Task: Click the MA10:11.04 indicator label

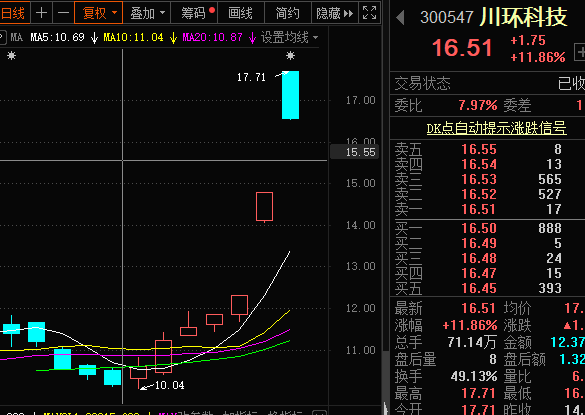Action: click(134, 37)
